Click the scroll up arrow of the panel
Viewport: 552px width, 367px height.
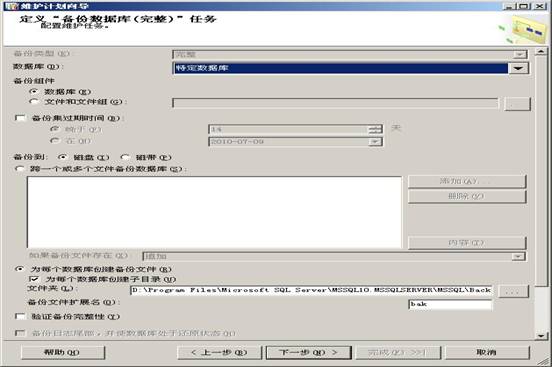click(x=541, y=51)
